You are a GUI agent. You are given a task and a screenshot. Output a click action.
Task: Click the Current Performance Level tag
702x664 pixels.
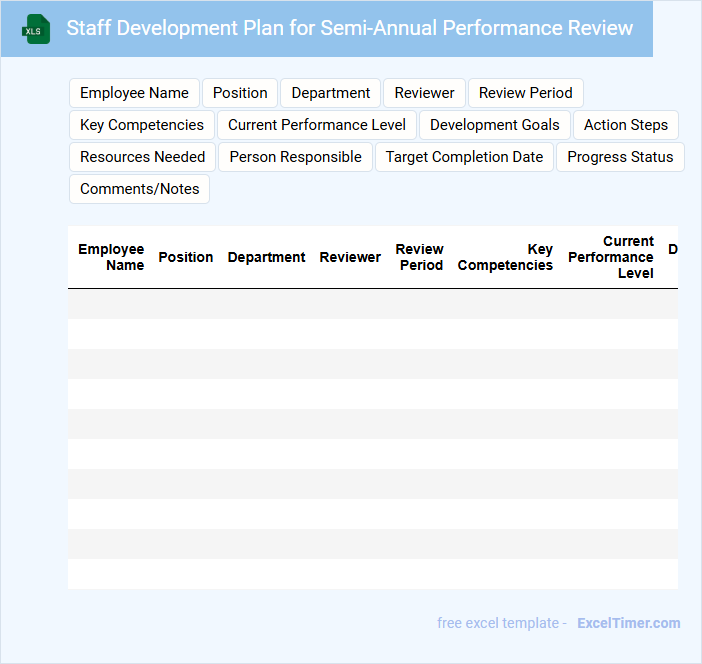pyautogui.click(x=316, y=125)
